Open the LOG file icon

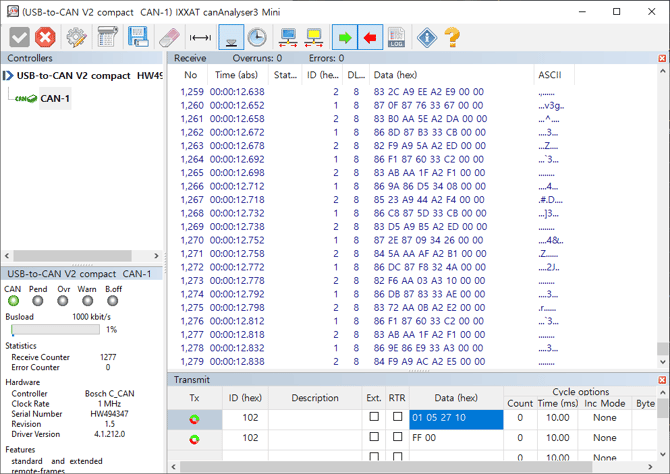pos(397,37)
